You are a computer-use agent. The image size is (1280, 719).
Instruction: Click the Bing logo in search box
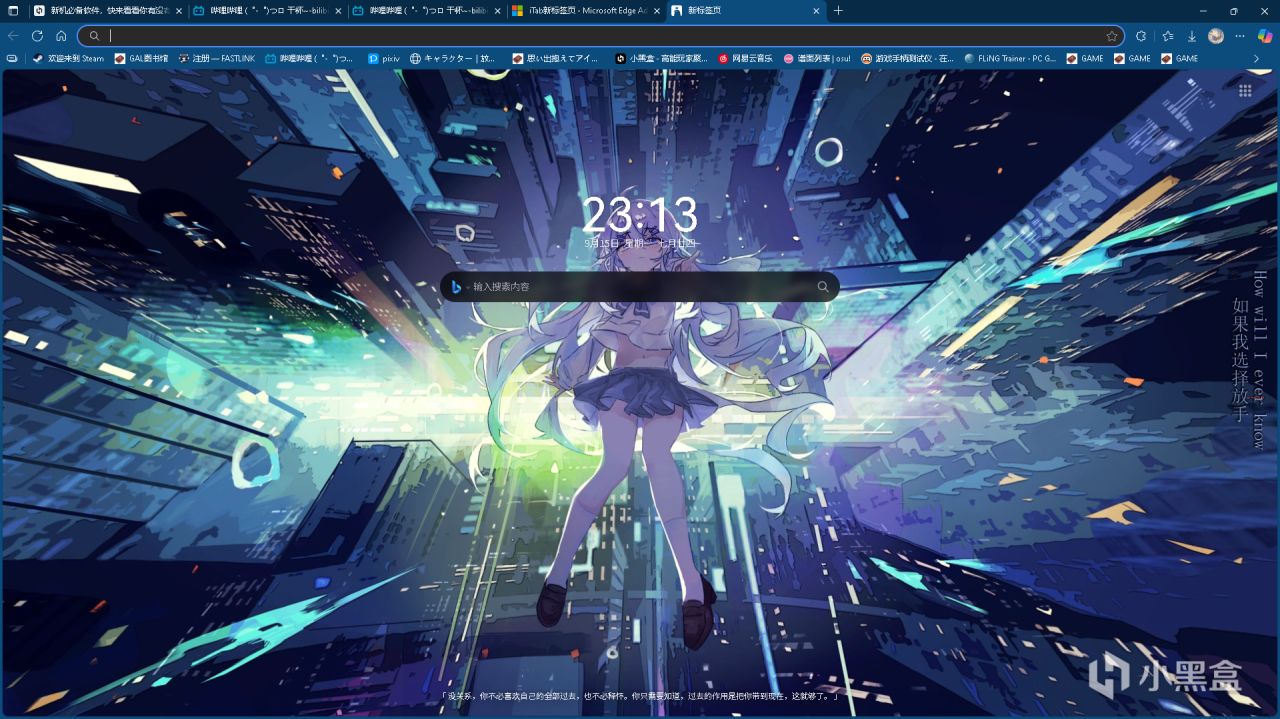(x=456, y=287)
